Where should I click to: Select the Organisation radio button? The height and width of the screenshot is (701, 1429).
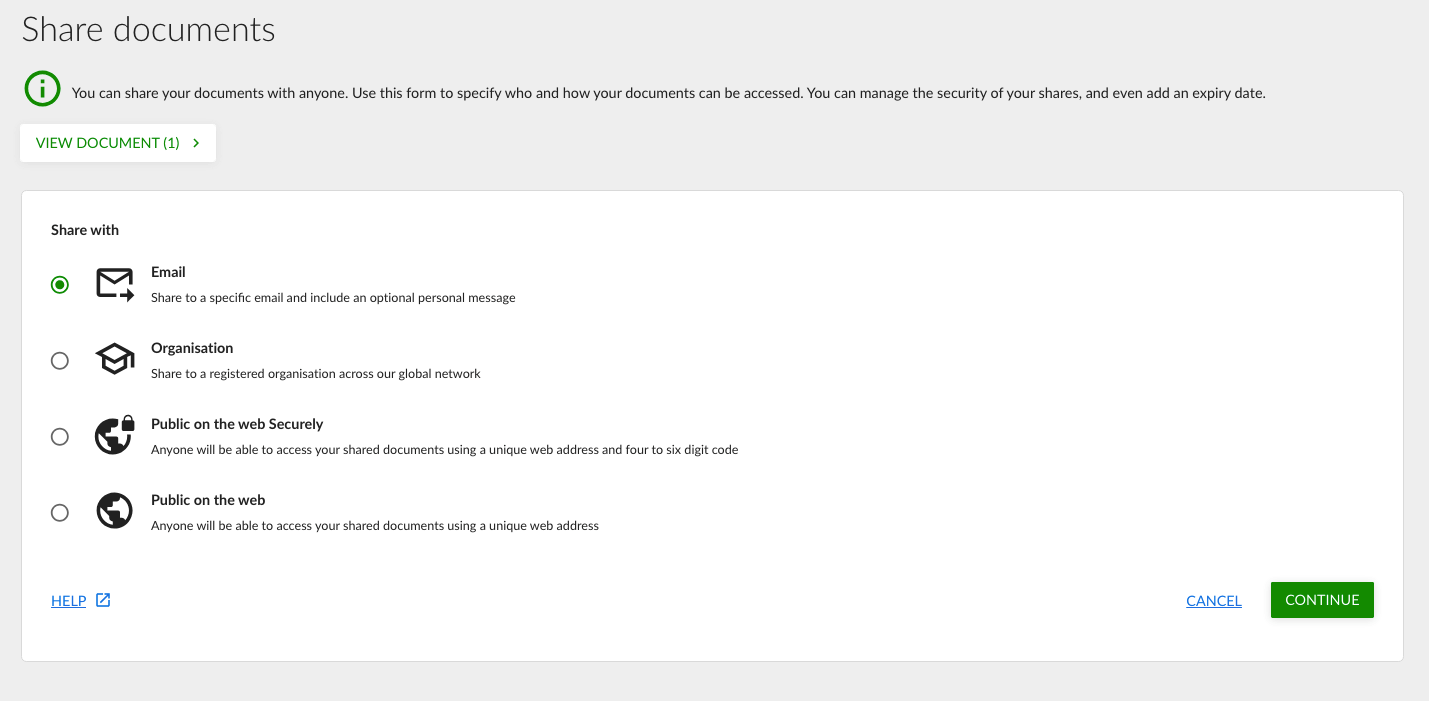pos(60,361)
